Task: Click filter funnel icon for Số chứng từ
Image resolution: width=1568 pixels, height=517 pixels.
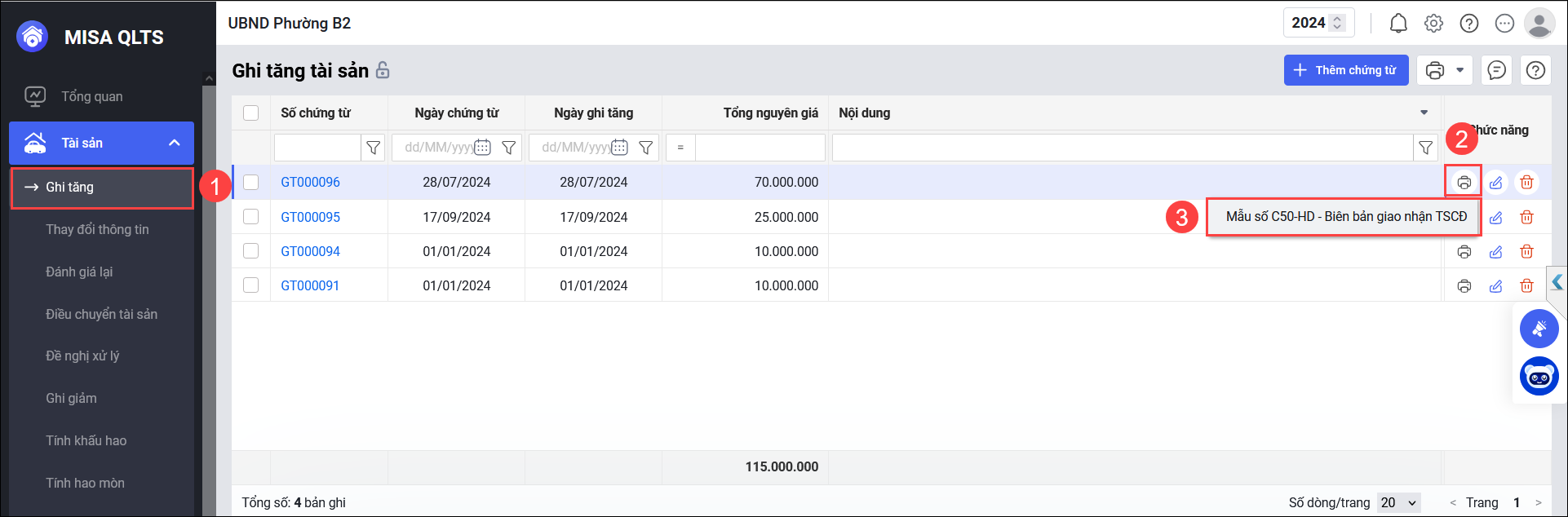Action: click(x=373, y=148)
